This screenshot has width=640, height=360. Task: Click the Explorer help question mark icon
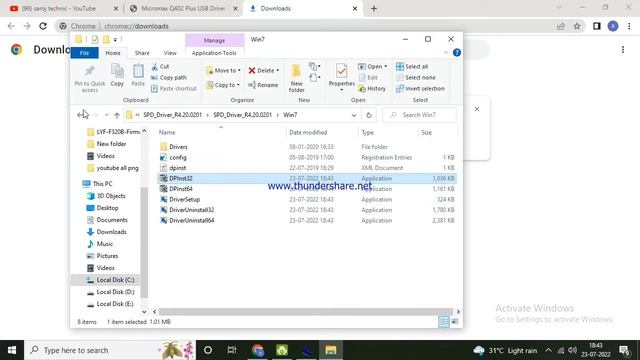coord(457,53)
